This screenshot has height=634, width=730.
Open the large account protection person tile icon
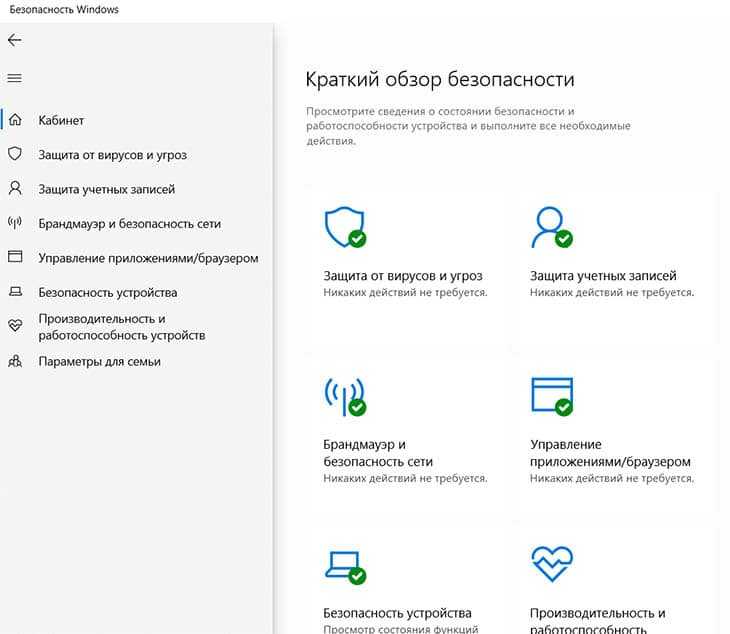(x=552, y=227)
